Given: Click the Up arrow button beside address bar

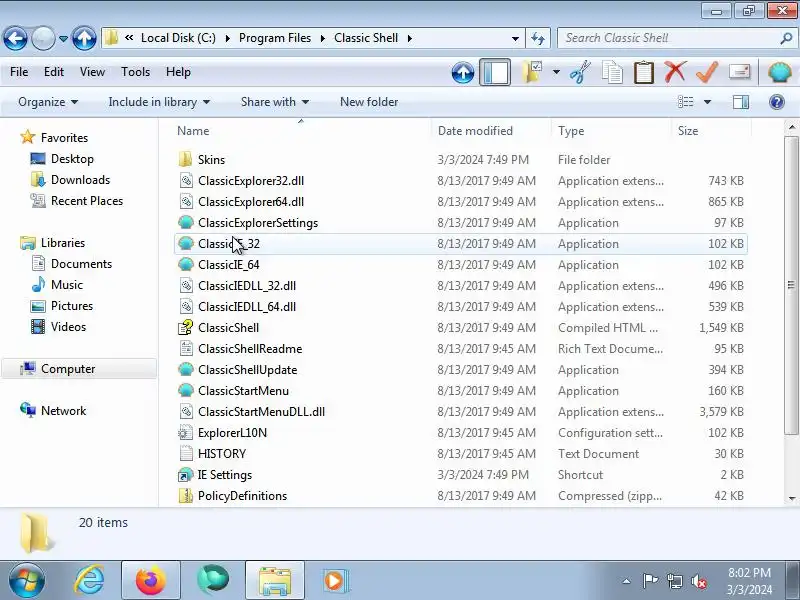Looking at the screenshot, I should 84,38.
